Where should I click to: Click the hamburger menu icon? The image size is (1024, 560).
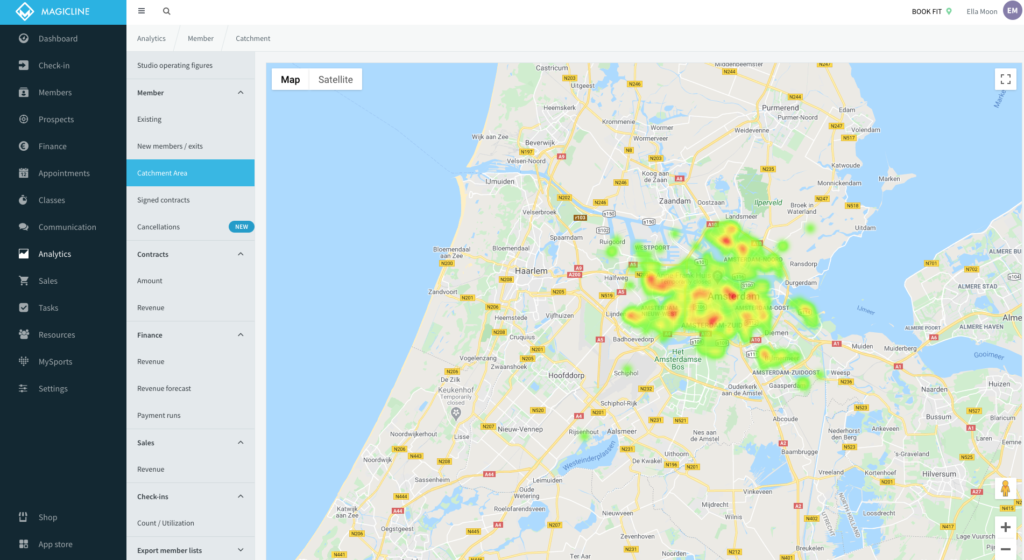(141, 11)
